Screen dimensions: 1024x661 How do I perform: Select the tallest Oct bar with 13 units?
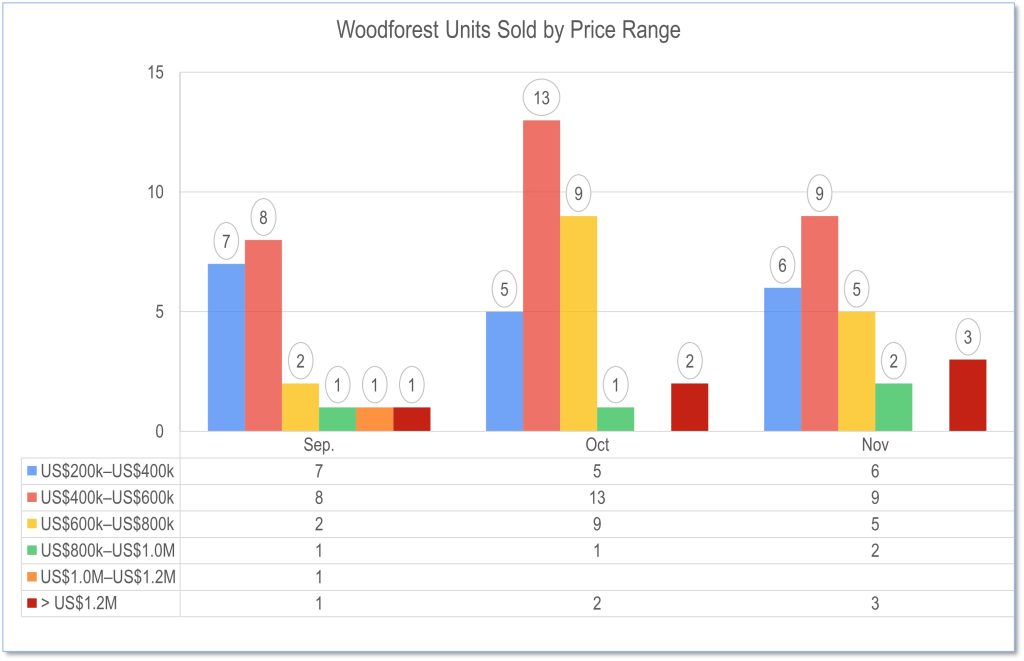coord(541,275)
